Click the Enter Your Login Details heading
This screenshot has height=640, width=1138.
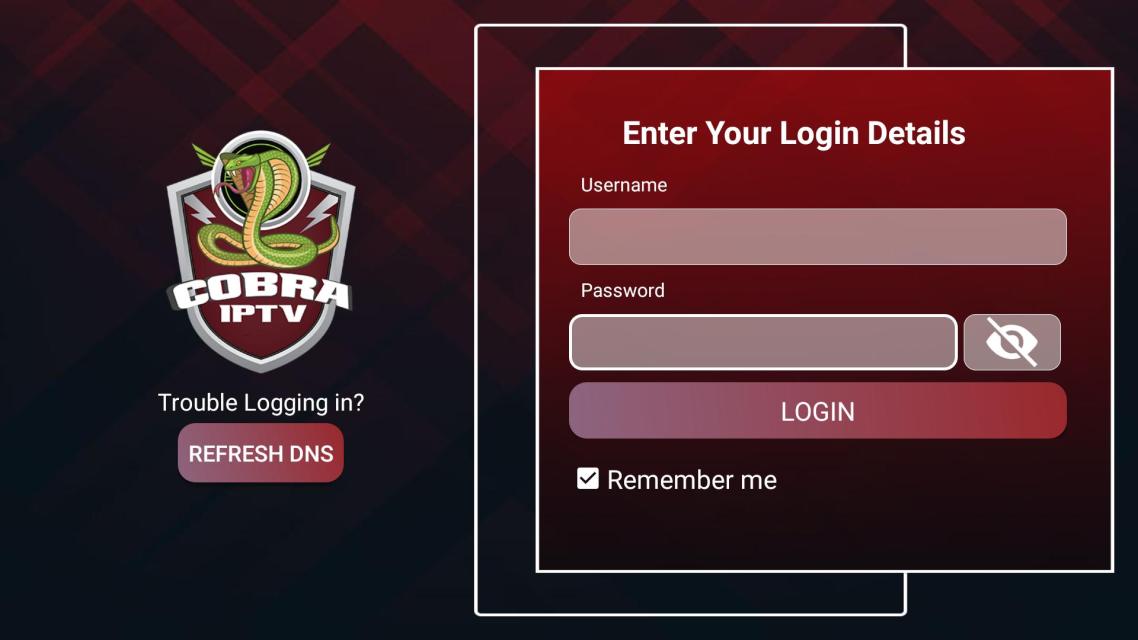coord(794,134)
